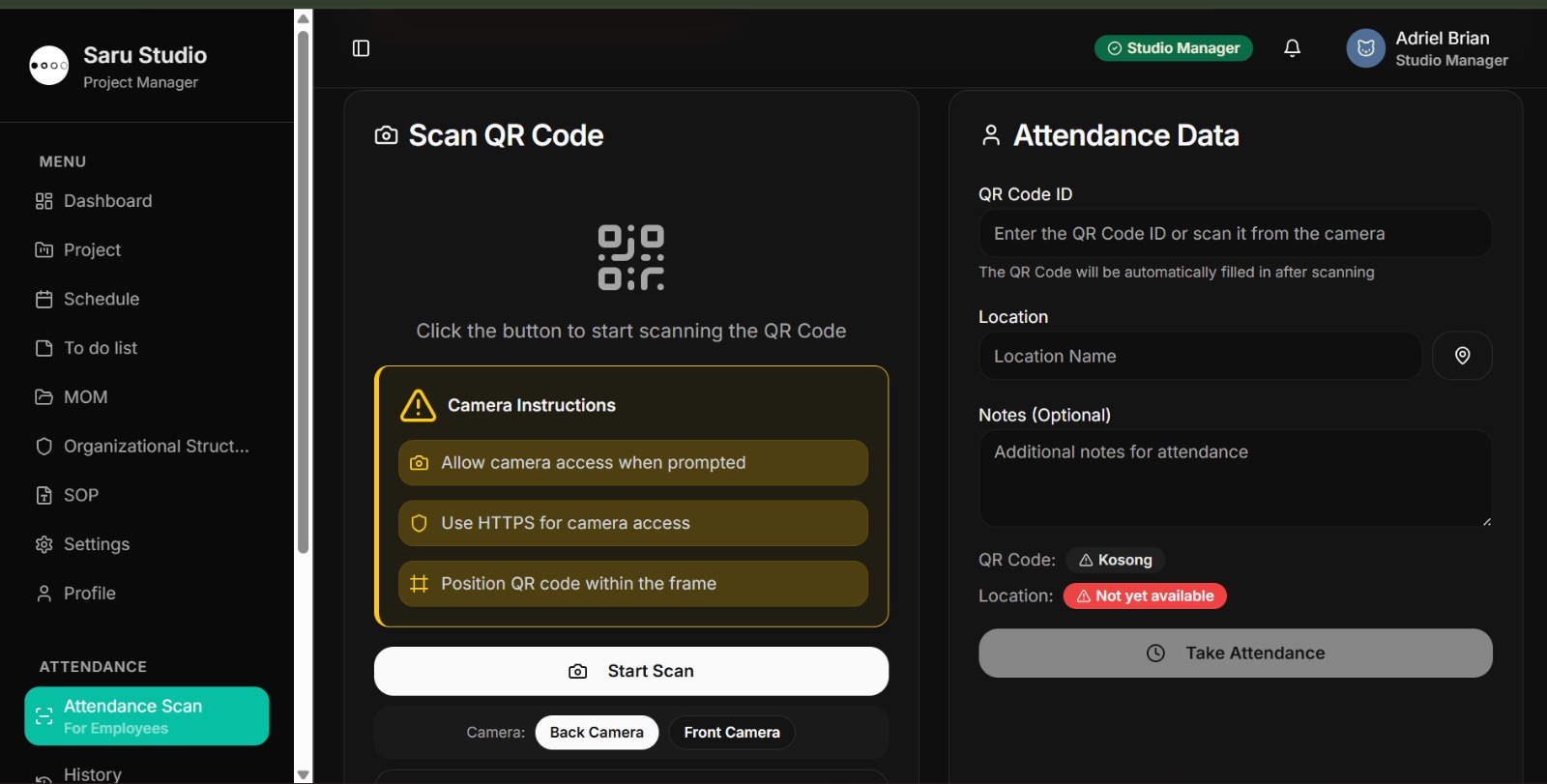Screen dimensions: 1547x784
Task: Open the Dashboard menu item
Action: tap(147, 201)
